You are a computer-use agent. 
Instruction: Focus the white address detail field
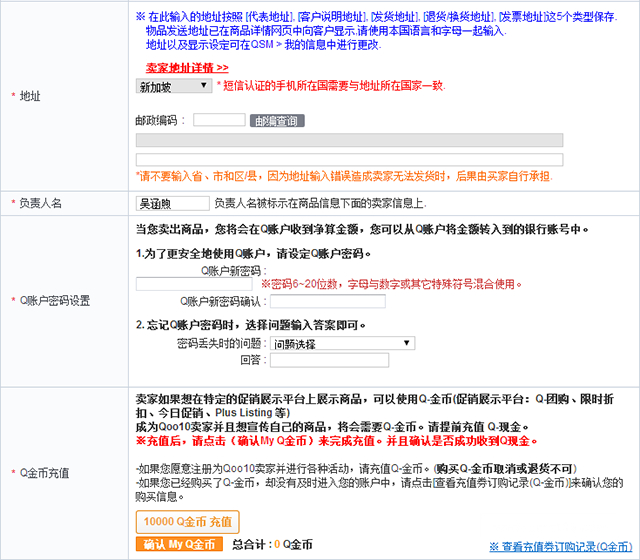(x=348, y=159)
